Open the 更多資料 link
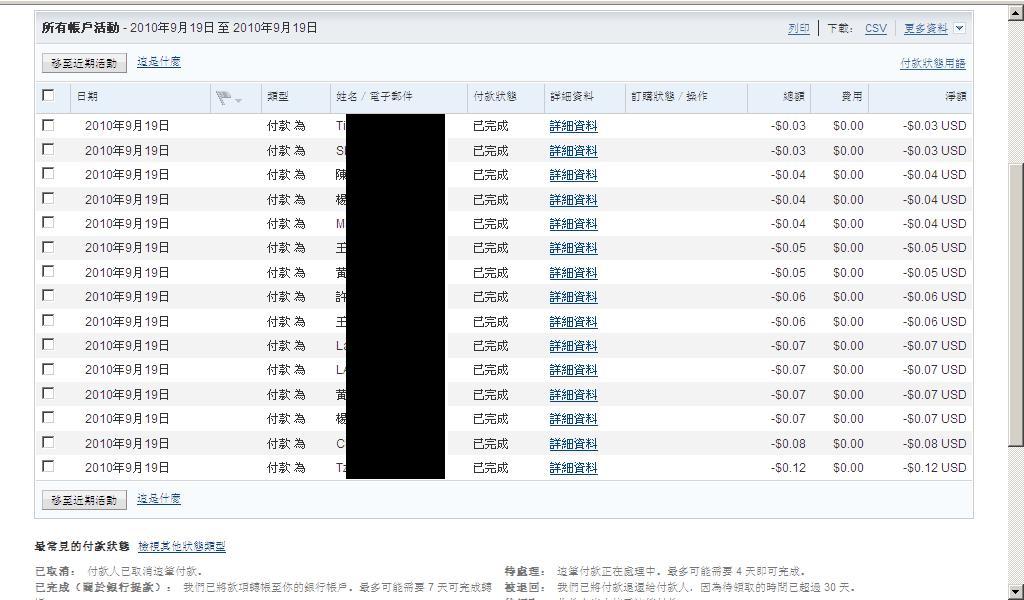 (x=925, y=28)
